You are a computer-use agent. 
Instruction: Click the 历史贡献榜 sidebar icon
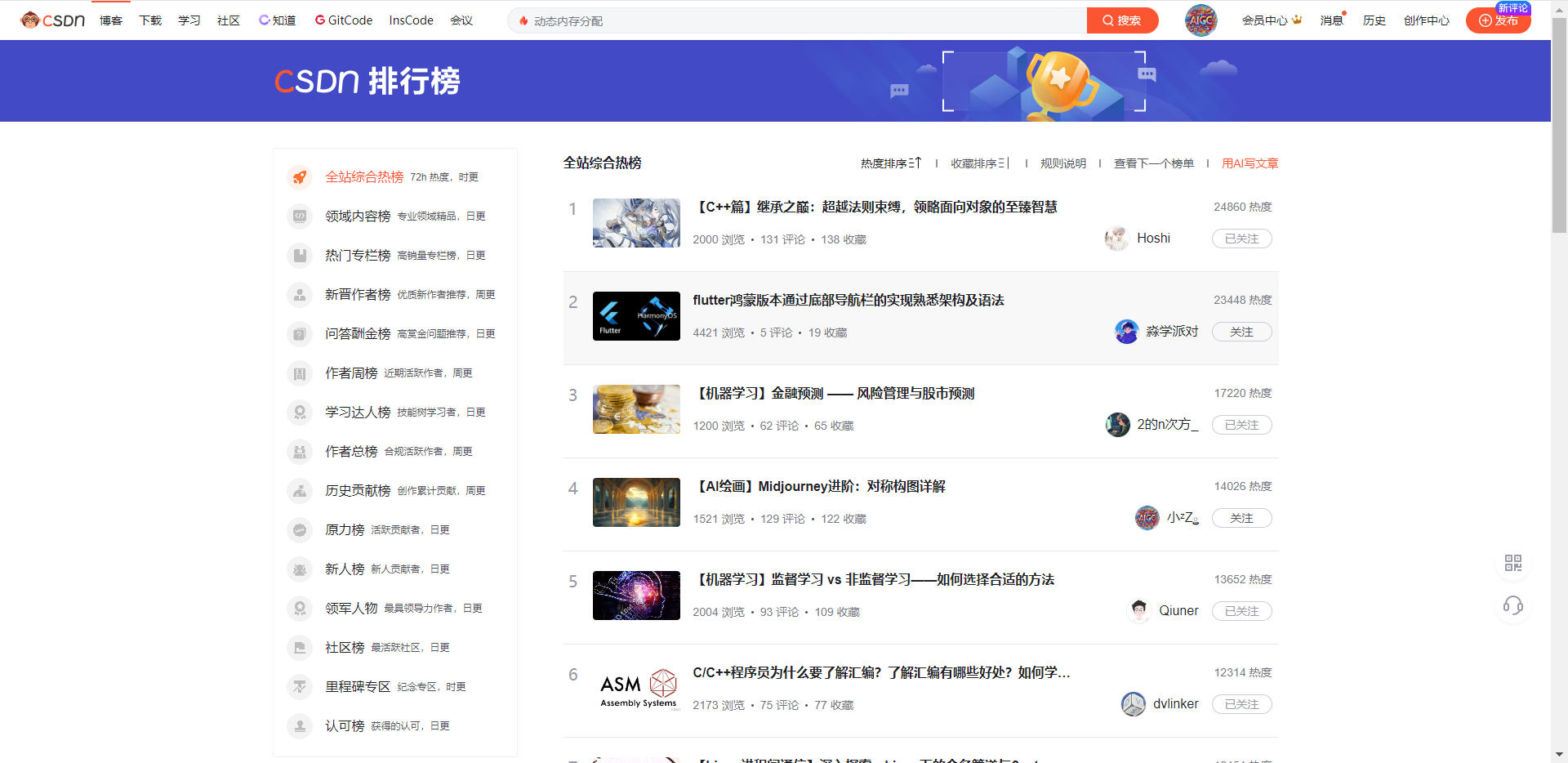[300, 491]
